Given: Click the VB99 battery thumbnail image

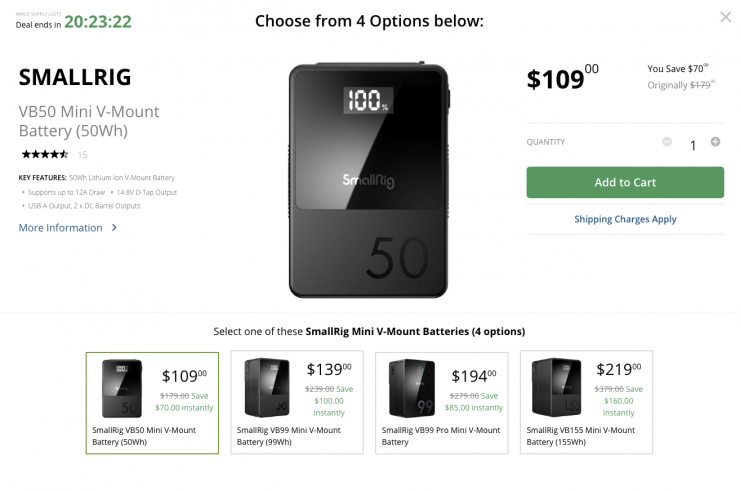Looking at the screenshot, I should [x=265, y=388].
